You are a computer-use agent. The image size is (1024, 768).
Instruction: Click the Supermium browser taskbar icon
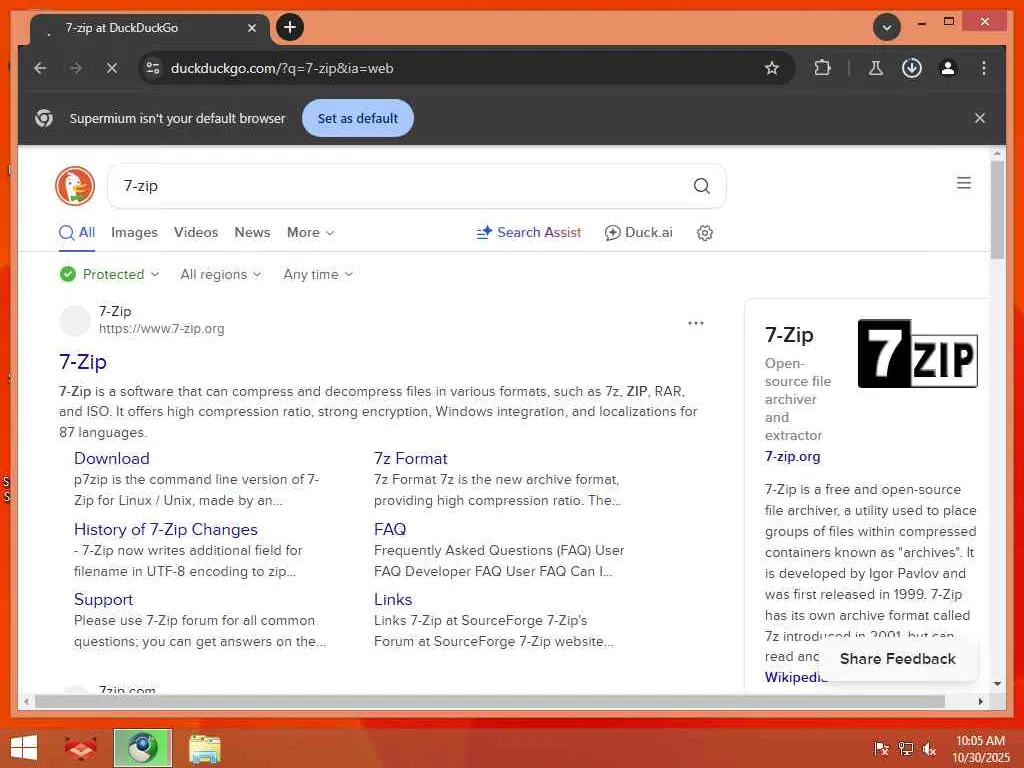click(142, 748)
